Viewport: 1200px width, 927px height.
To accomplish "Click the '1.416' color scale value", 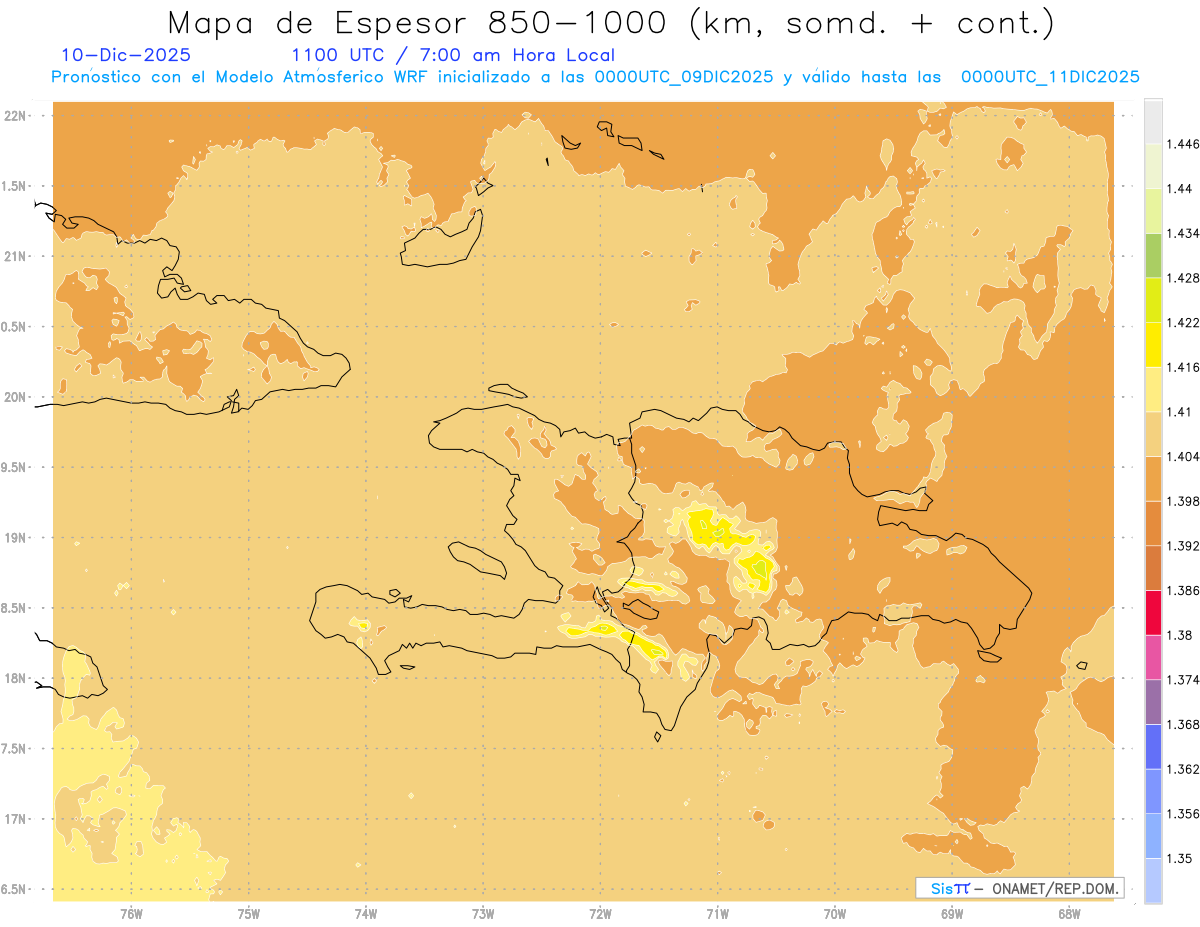I will (1184, 367).
